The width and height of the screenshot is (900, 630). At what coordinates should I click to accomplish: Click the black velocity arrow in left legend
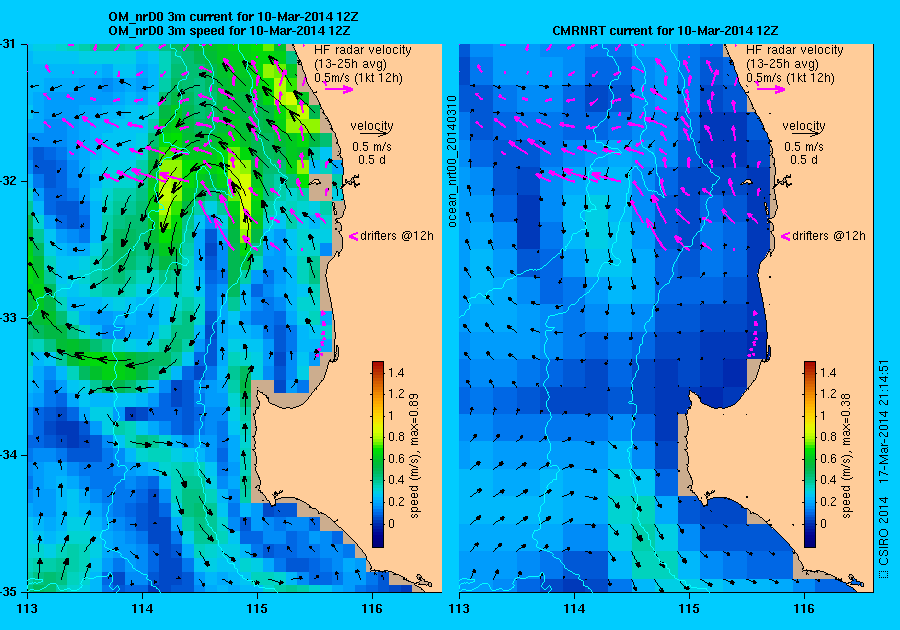point(373,133)
